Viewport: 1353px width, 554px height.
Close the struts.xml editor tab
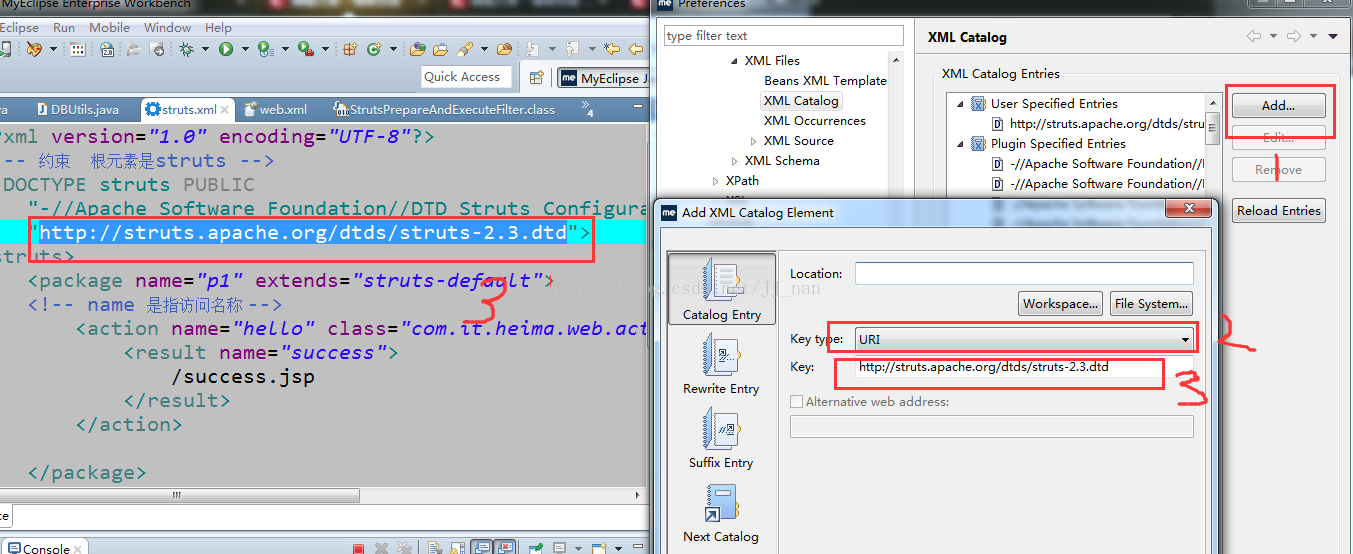point(226,110)
